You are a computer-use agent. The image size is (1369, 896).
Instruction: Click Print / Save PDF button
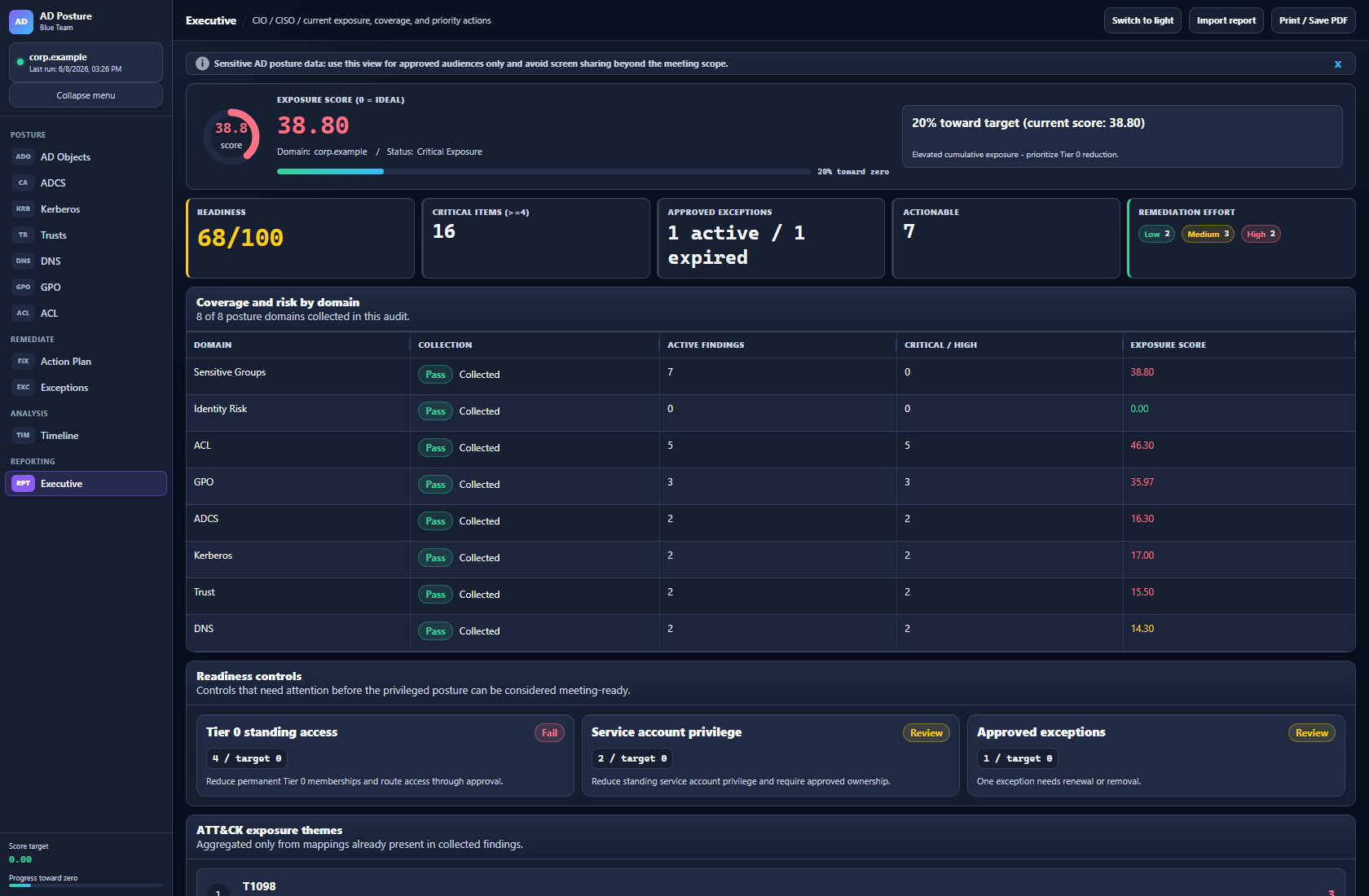pos(1313,20)
